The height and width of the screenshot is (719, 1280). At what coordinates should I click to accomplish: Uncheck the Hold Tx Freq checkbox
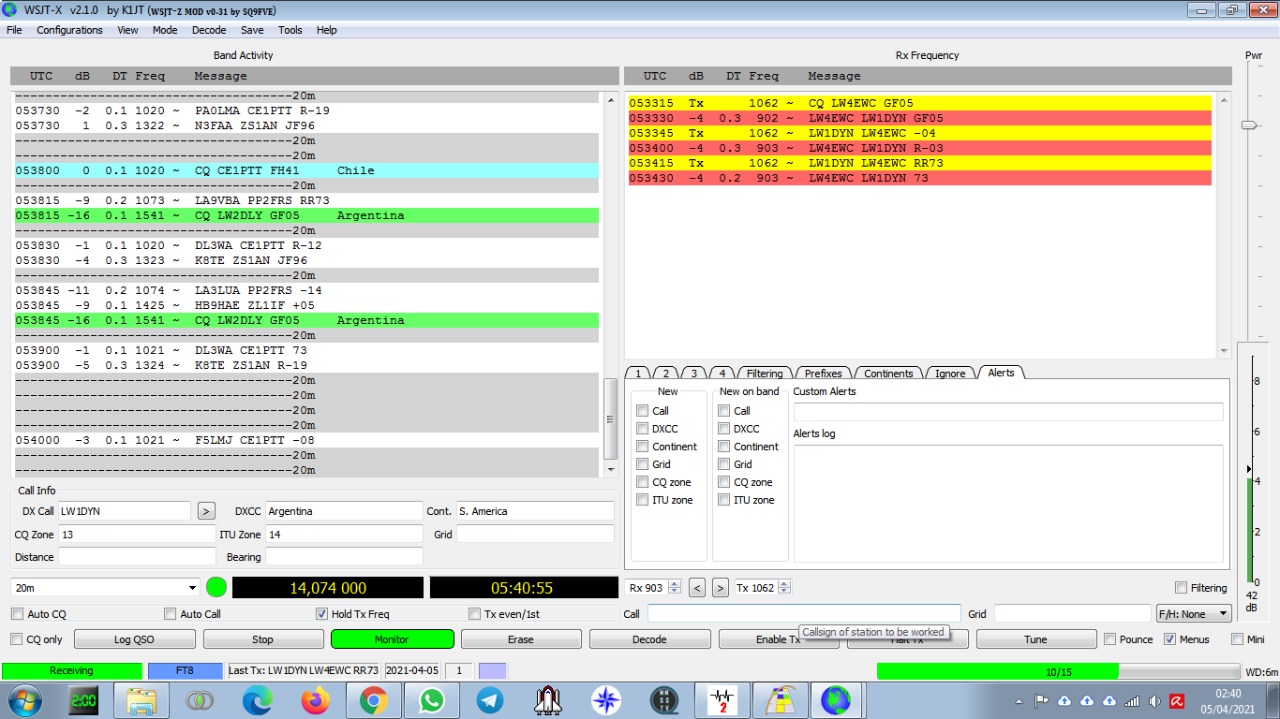click(322, 614)
